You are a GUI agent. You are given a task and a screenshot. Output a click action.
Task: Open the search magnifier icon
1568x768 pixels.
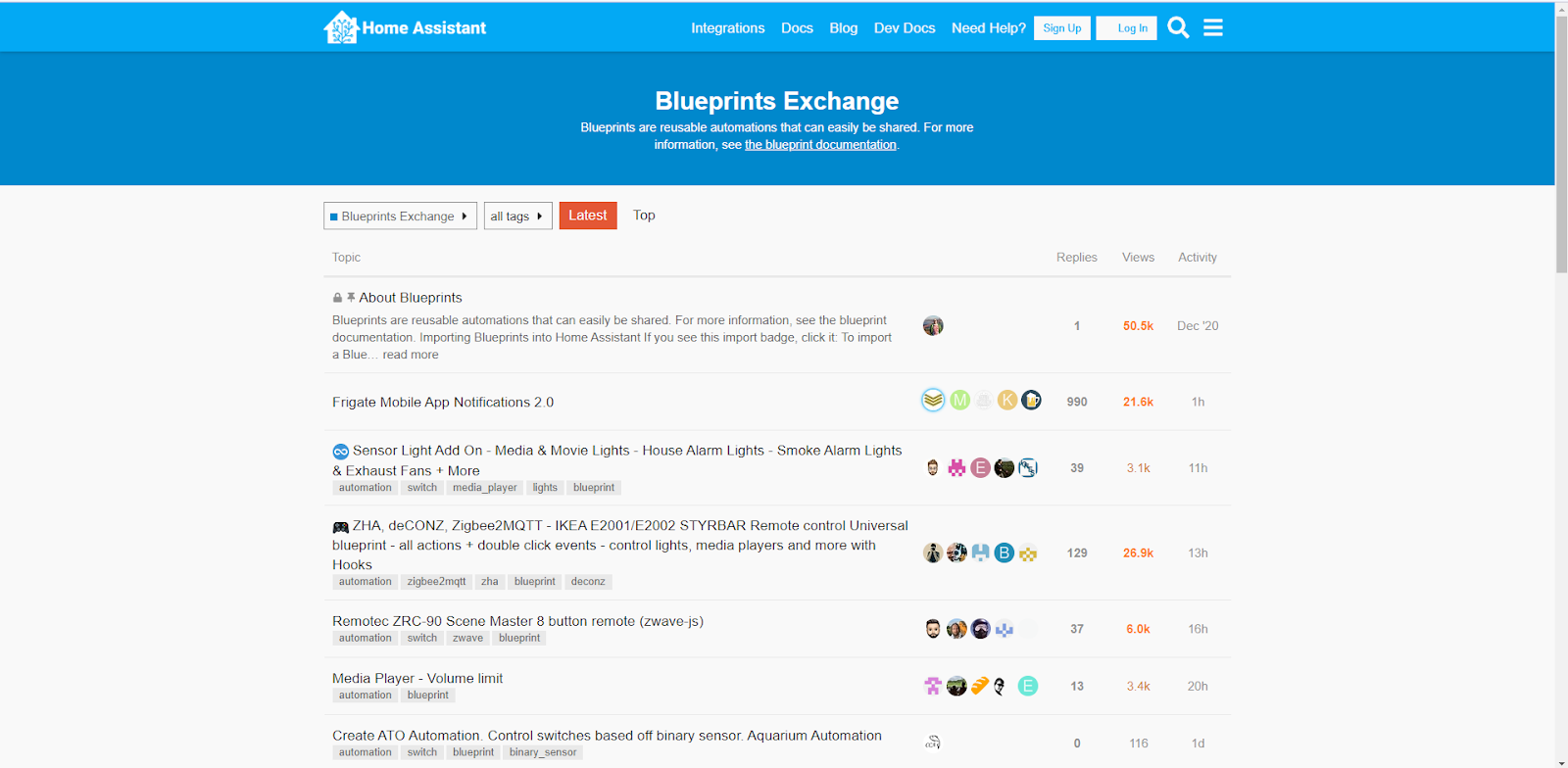1178,27
